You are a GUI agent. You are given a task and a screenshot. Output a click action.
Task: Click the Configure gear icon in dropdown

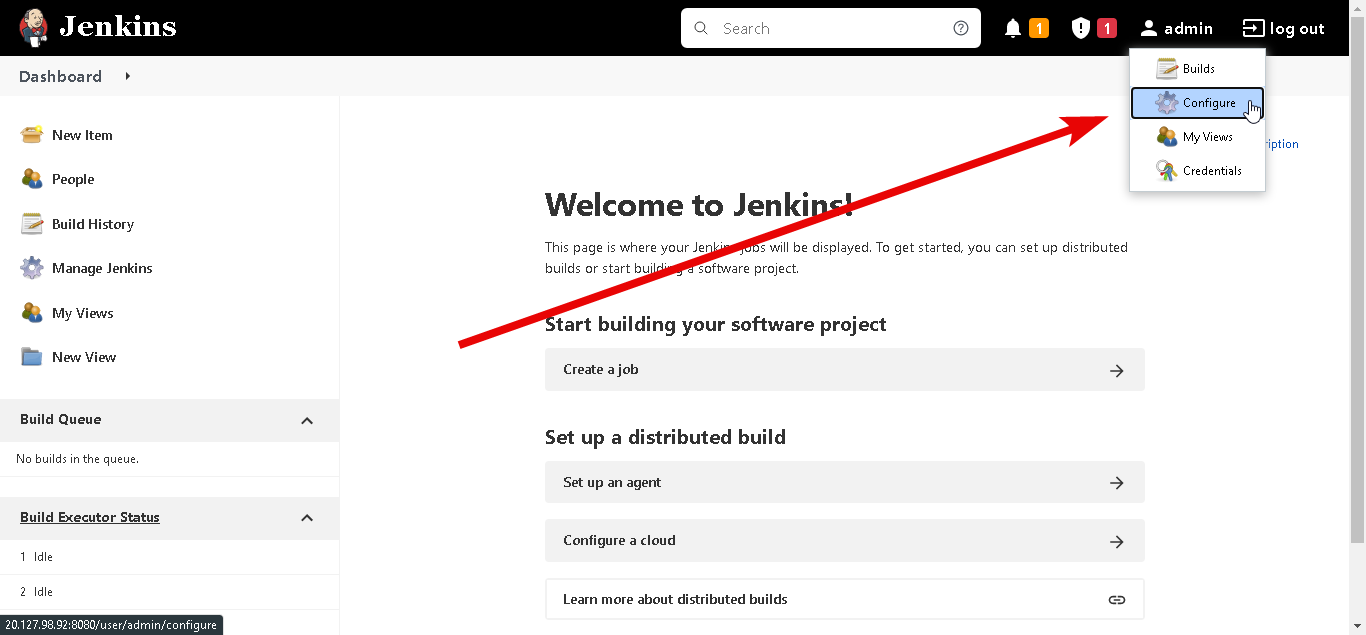(x=1167, y=103)
